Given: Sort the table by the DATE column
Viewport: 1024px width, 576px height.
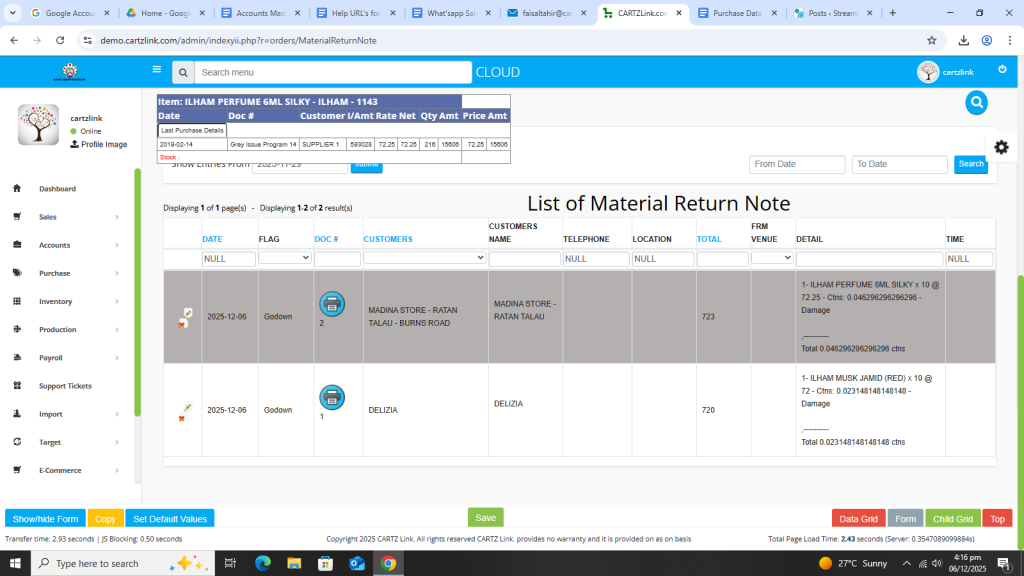Looking at the screenshot, I should (x=212, y=239).
